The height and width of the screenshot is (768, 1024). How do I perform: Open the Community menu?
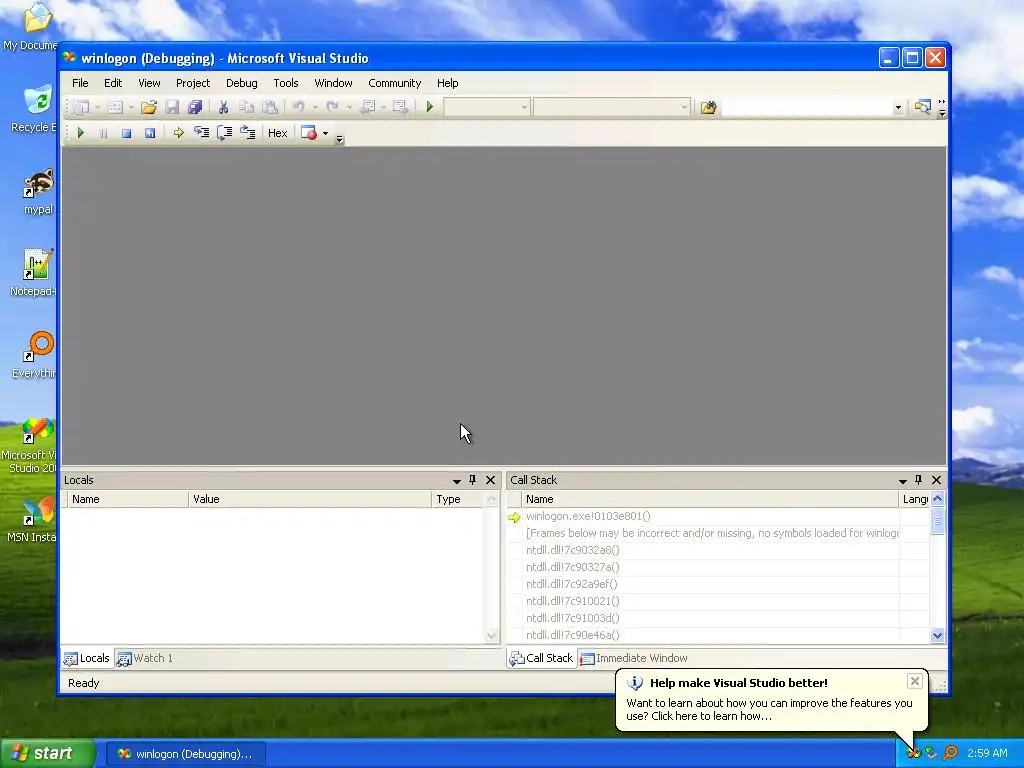[394, 83]
